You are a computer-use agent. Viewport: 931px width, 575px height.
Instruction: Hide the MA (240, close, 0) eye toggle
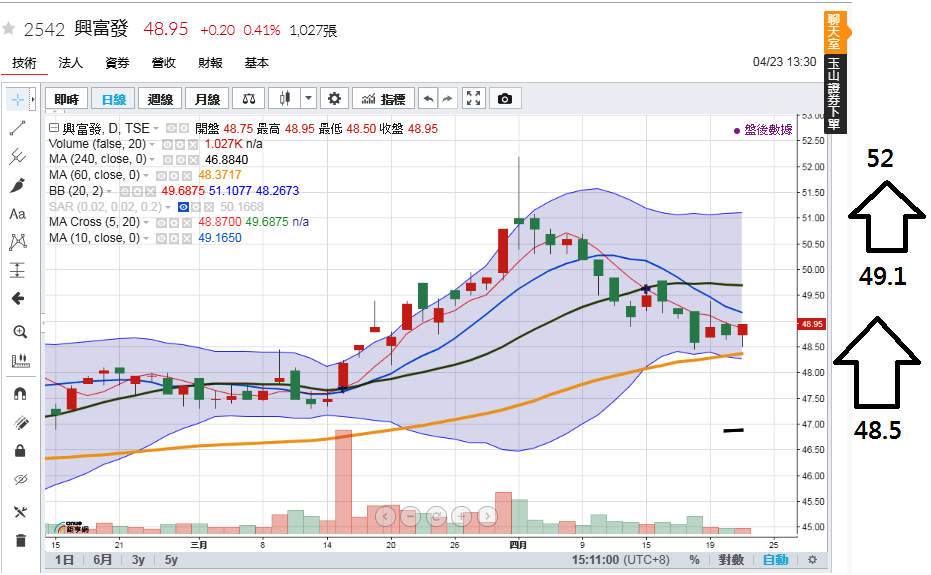pos(168,160)
